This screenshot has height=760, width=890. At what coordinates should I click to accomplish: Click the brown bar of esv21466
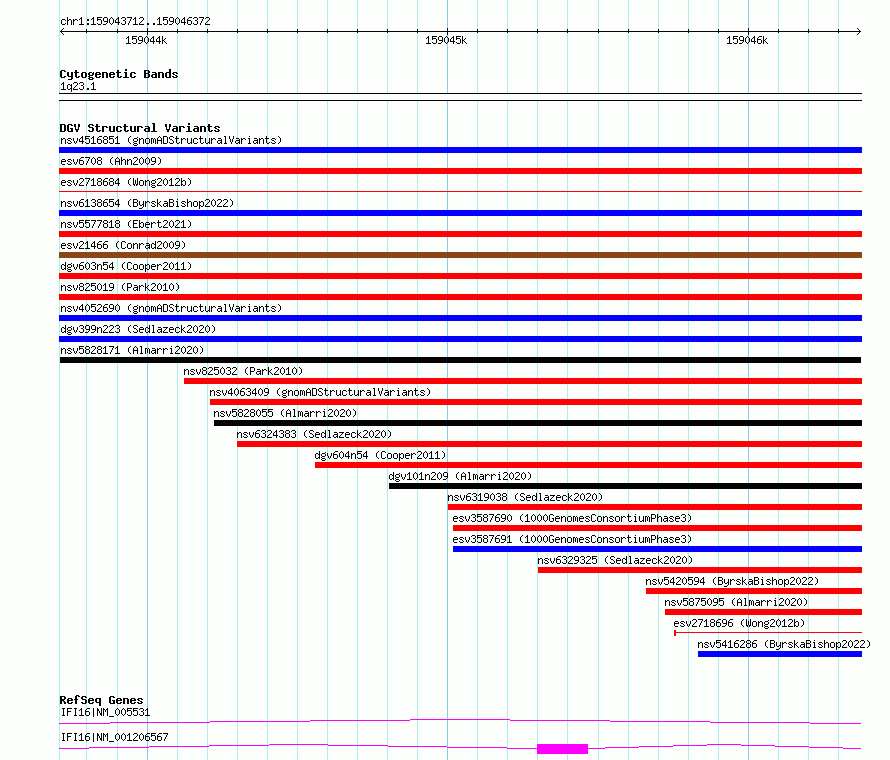click(x=460, y=255)
